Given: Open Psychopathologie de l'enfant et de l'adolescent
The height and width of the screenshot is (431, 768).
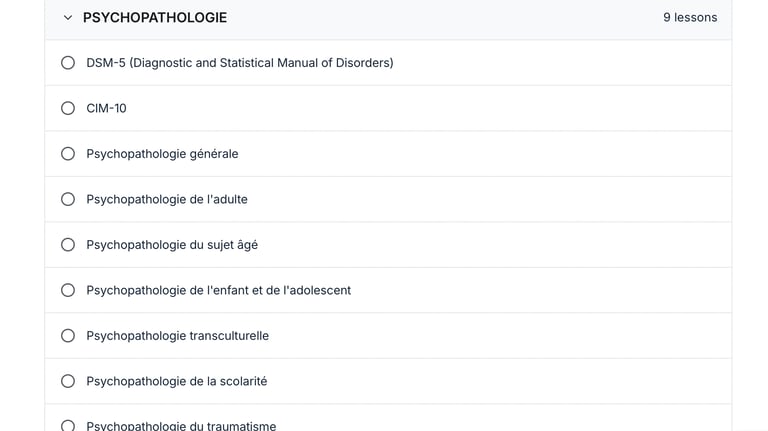Looking at the screenshot, I should [x=218, y=290].
